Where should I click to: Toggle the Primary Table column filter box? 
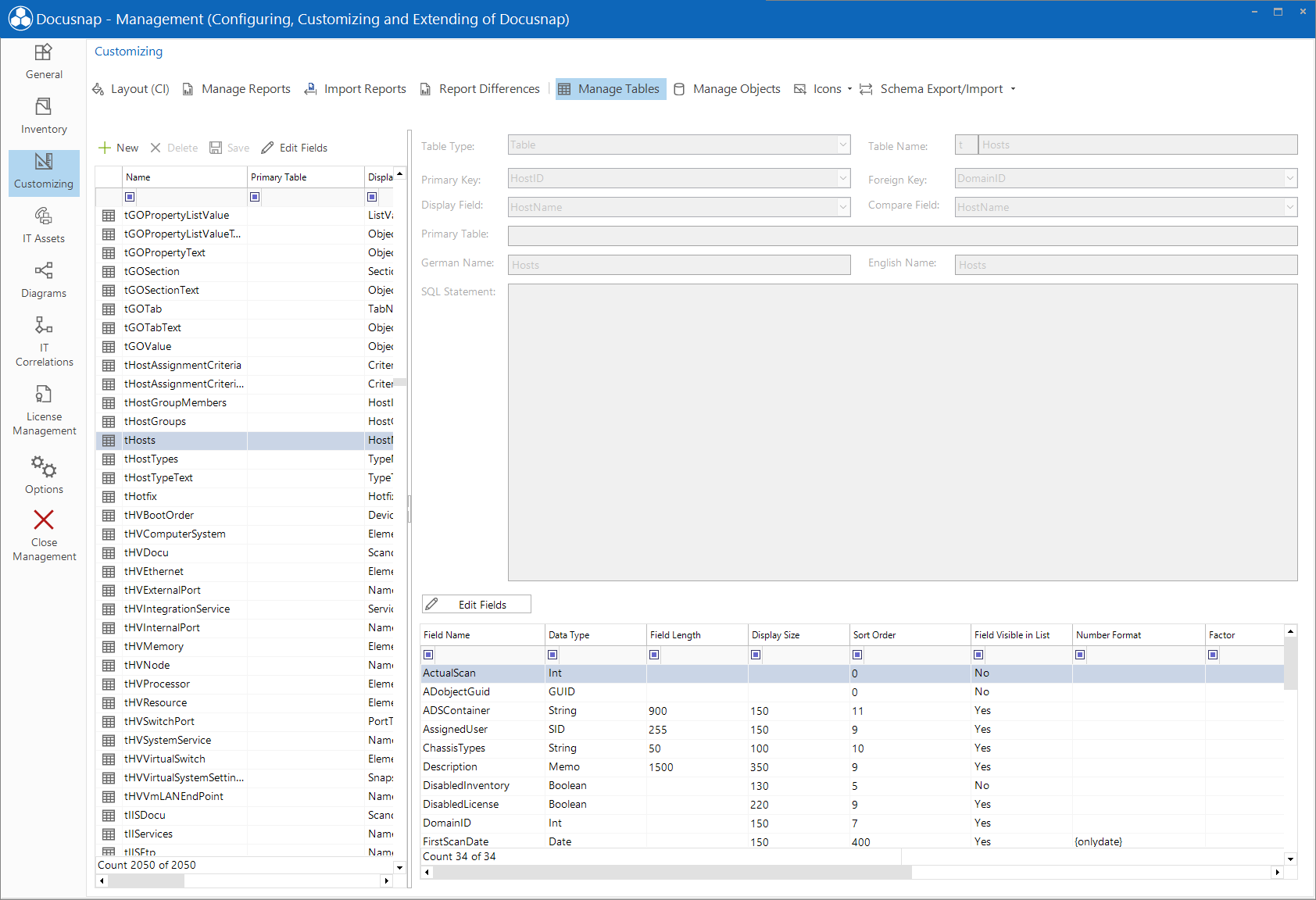coord(256,197)
